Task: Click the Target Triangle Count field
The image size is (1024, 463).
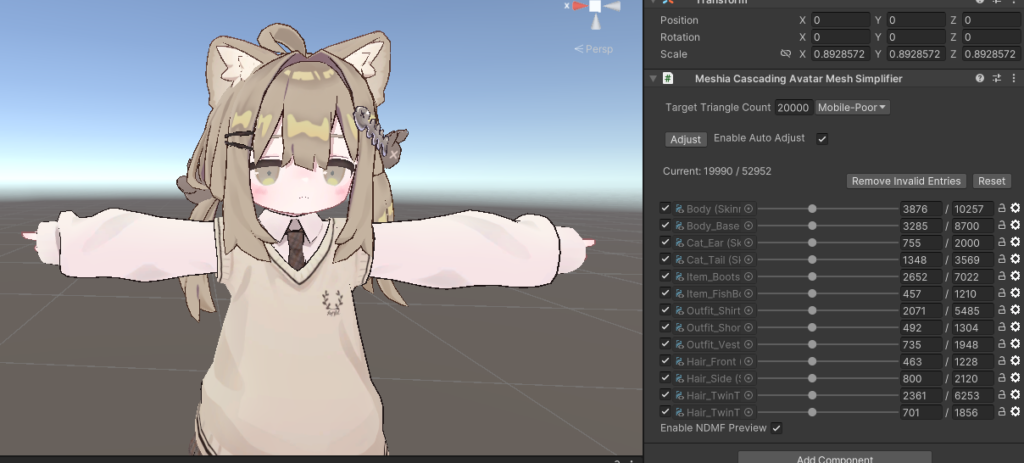Action: [792, 107]
